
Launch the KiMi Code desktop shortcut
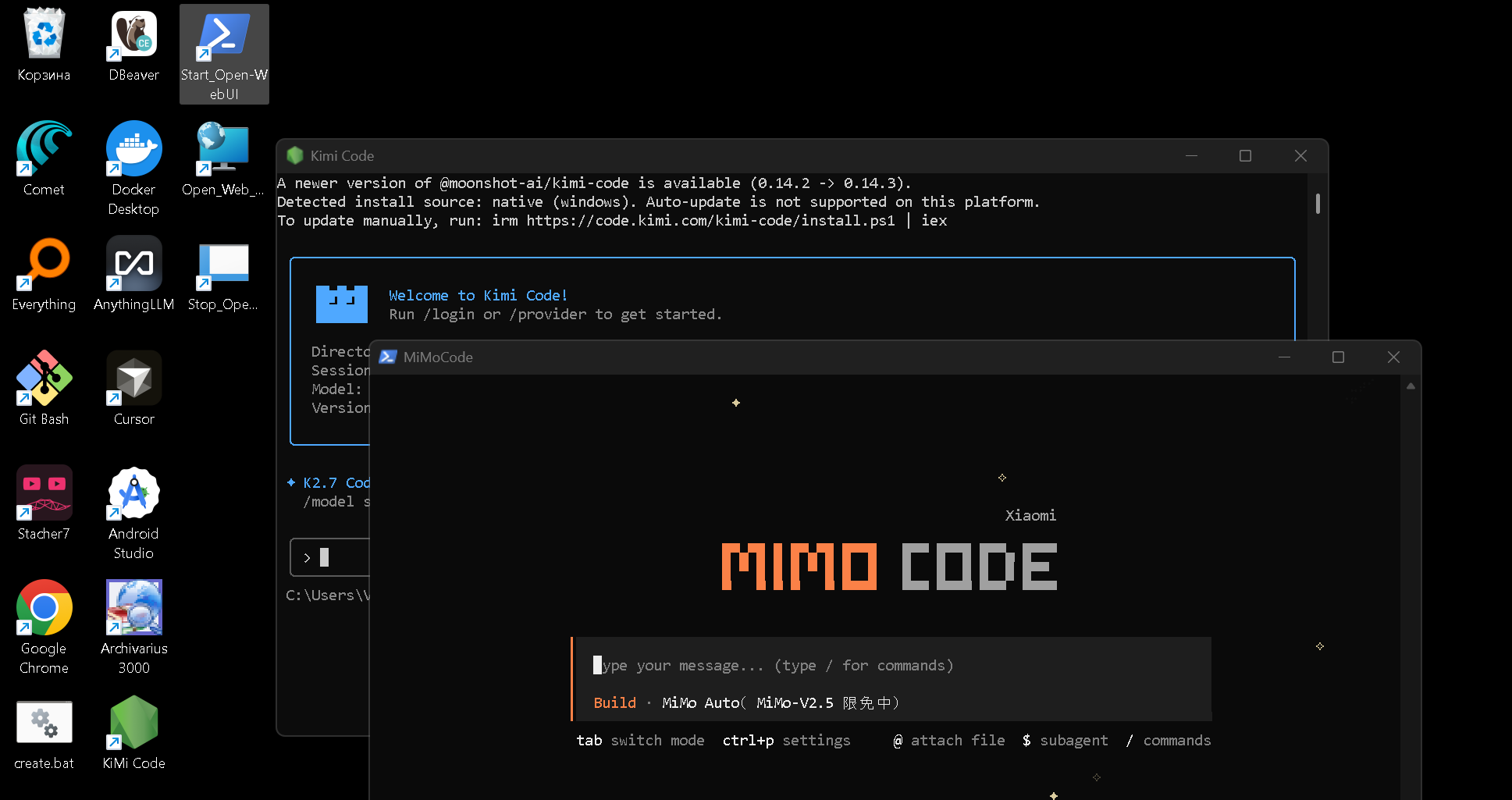point(133,733)
